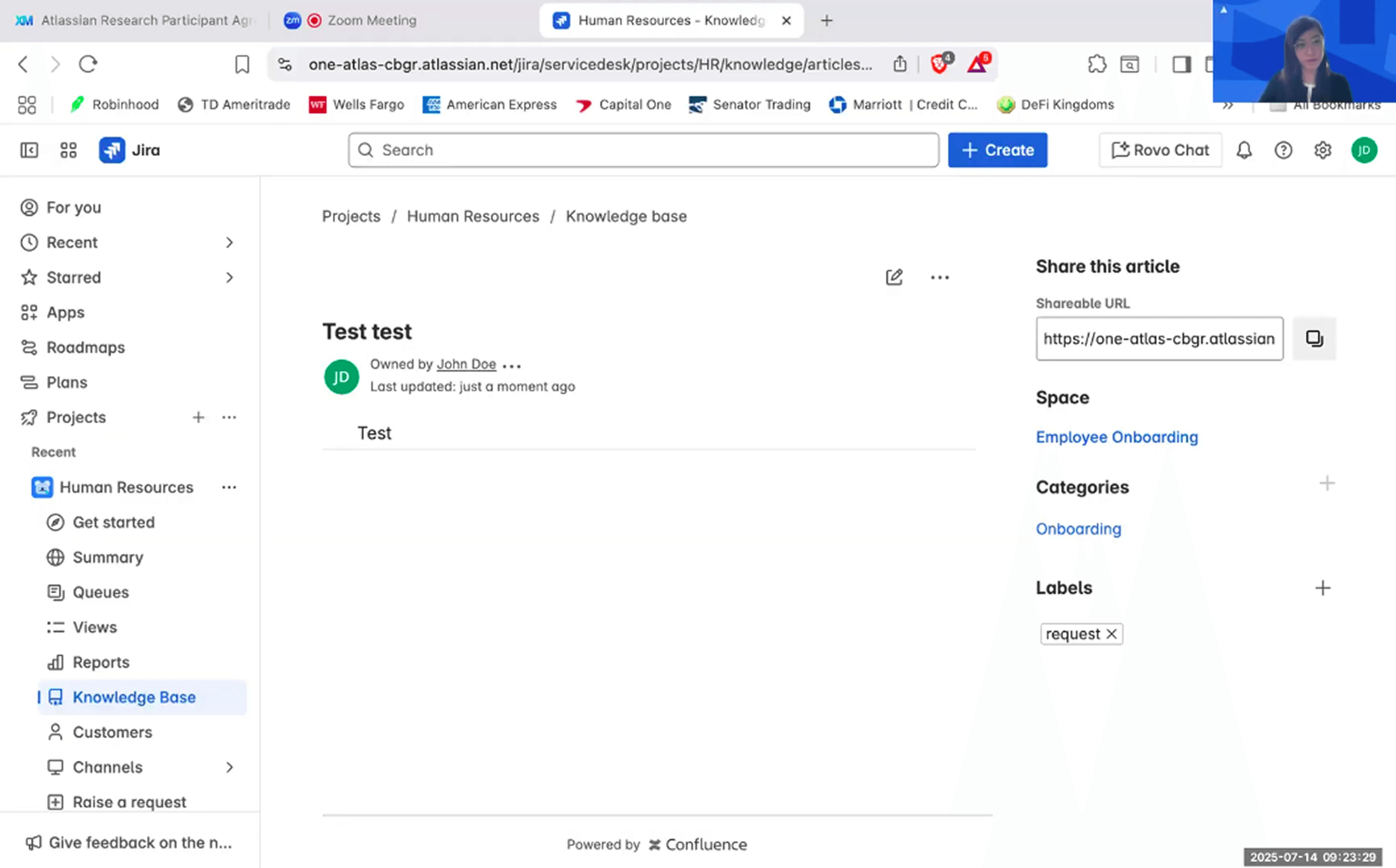Screen dimensions: 1396x868
Task: Collapse the sidebar using the panel icon
Action: click(29, 150)
